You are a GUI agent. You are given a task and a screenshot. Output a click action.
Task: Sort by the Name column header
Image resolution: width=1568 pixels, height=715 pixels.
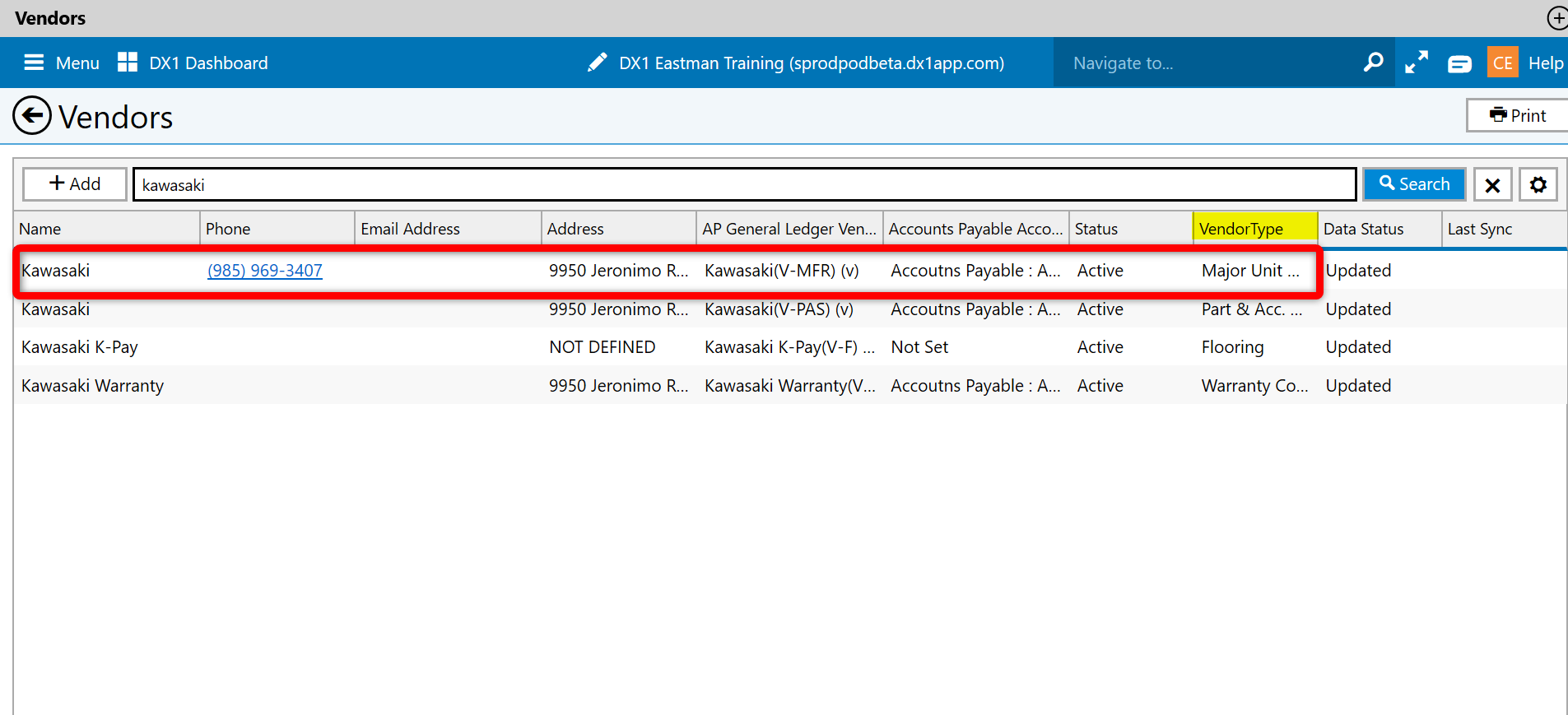pos(107,229)
